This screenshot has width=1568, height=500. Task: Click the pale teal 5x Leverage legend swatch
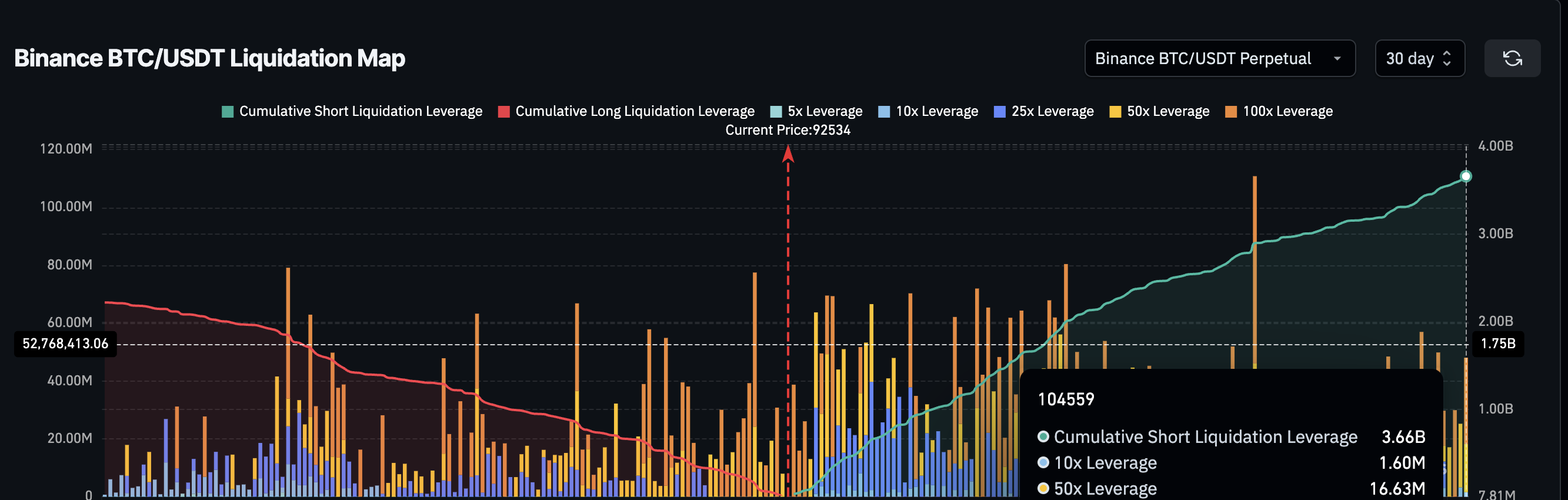[776, 112]
